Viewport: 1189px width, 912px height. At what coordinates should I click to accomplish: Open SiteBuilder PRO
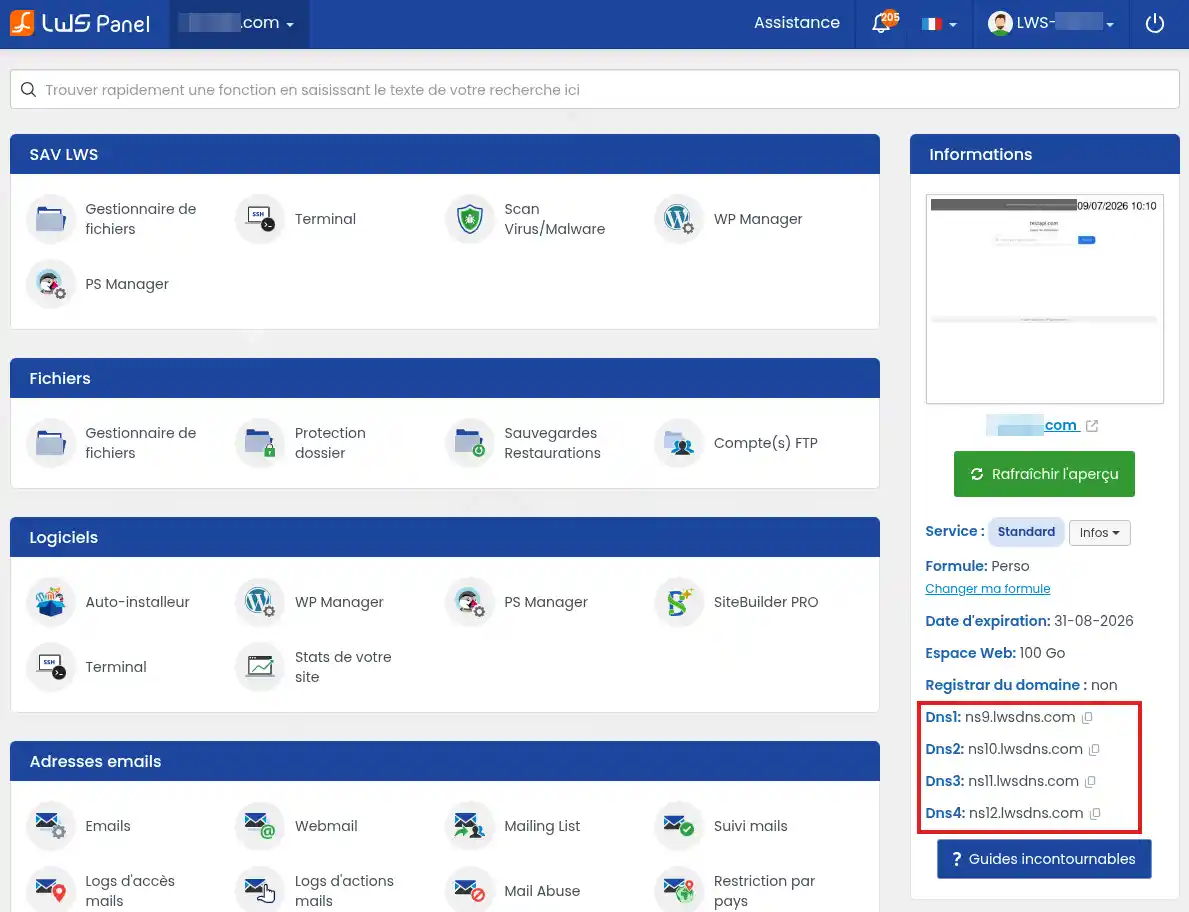coord(737,602)
